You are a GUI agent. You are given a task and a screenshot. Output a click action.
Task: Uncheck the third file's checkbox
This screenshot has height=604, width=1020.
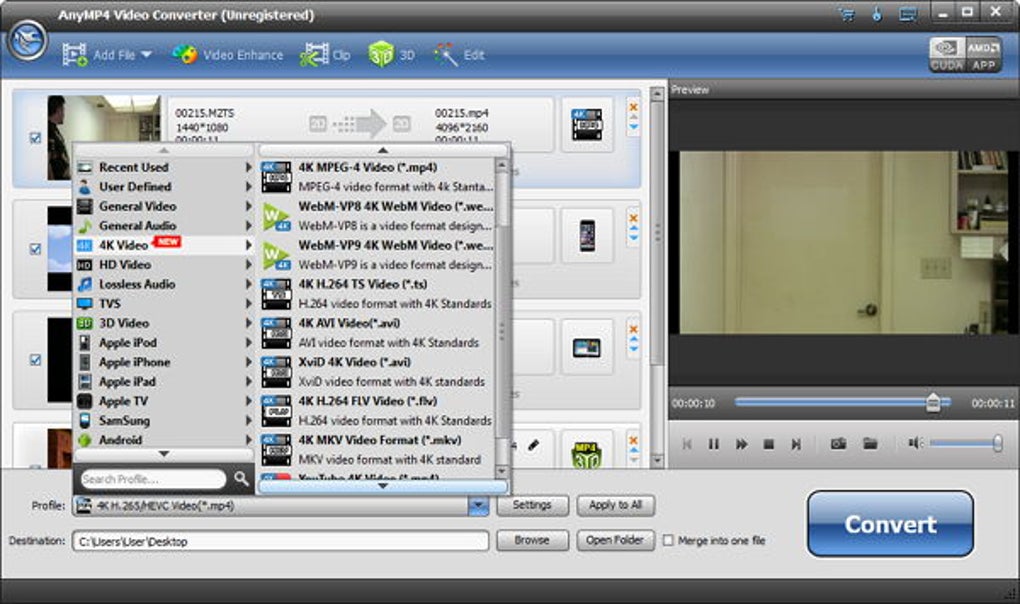35,360
